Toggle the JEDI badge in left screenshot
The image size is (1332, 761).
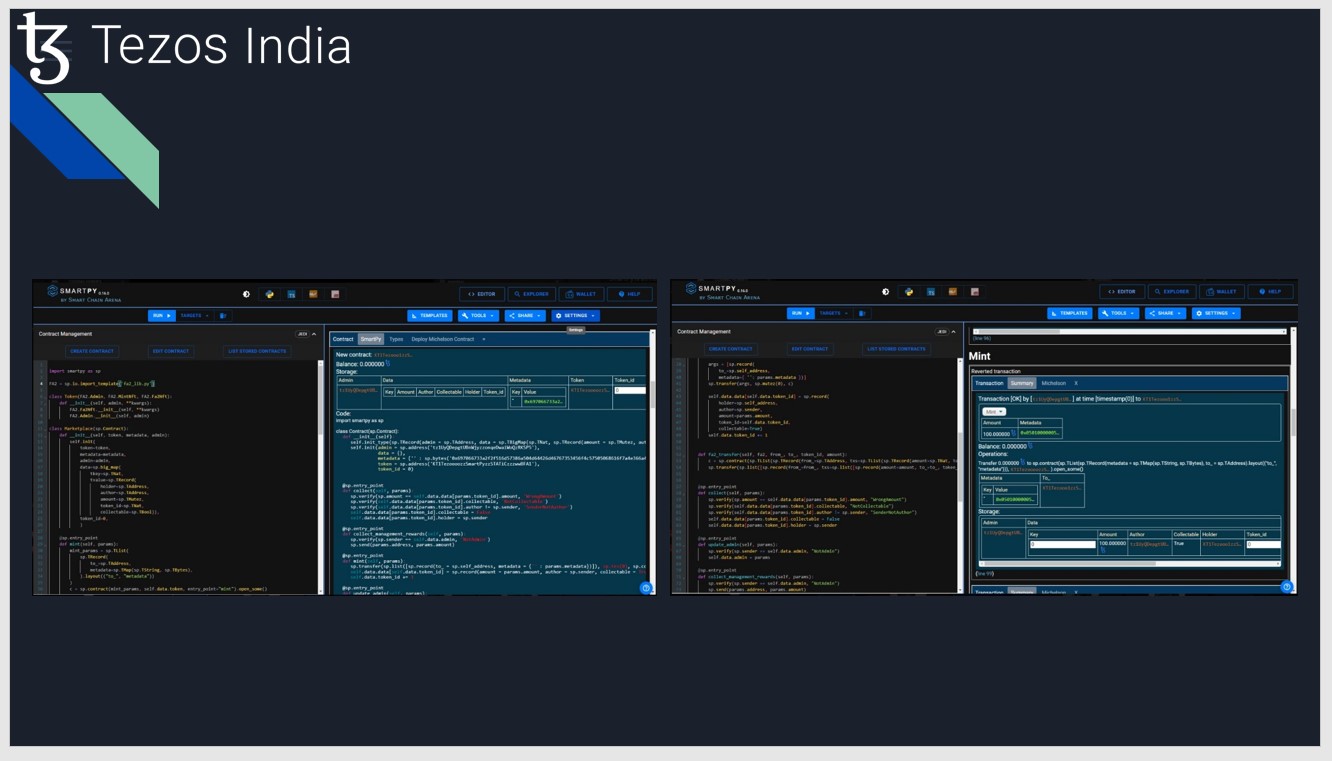pos(302,334)
